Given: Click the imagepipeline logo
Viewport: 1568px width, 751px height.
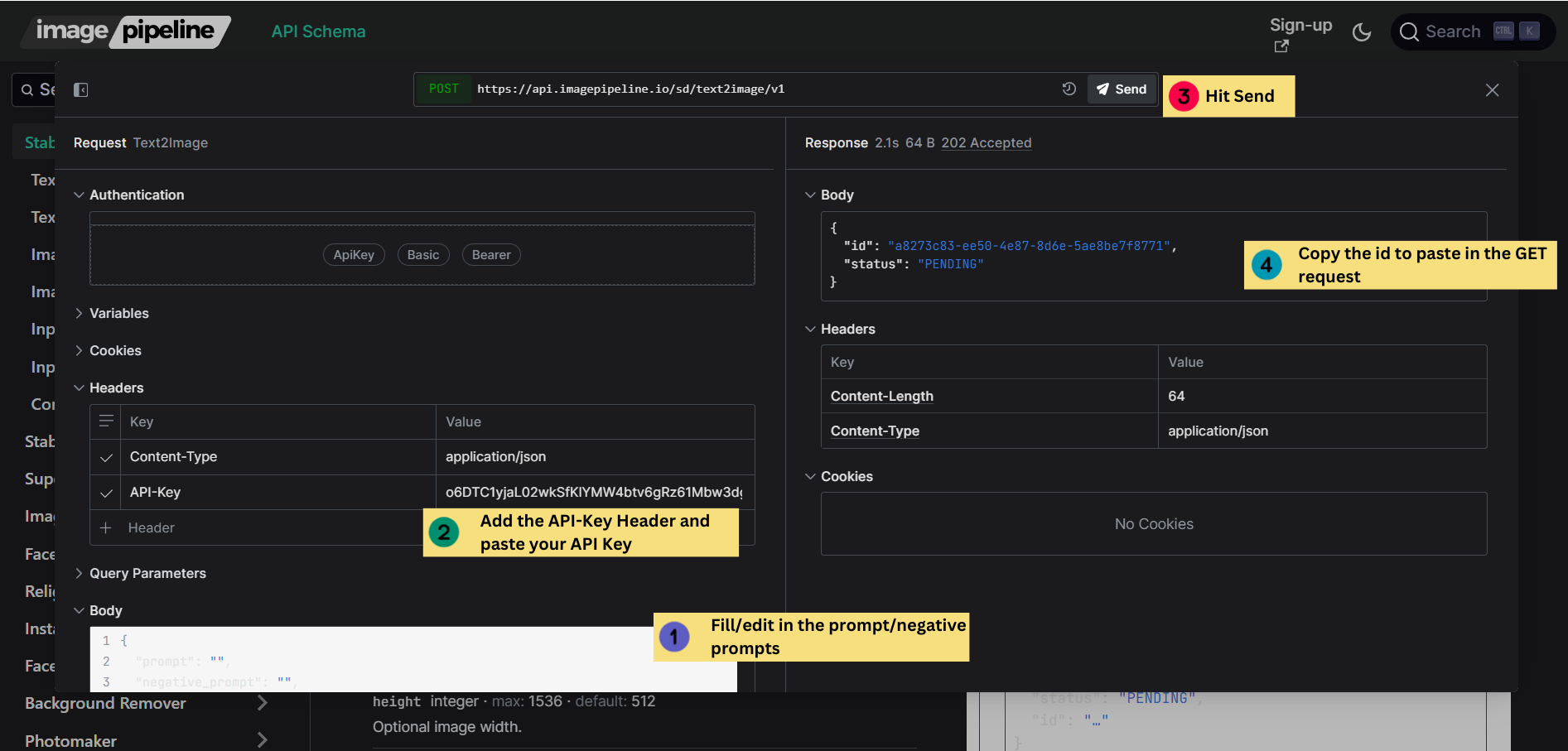Looking at the screenshot, I should point(125,31).
